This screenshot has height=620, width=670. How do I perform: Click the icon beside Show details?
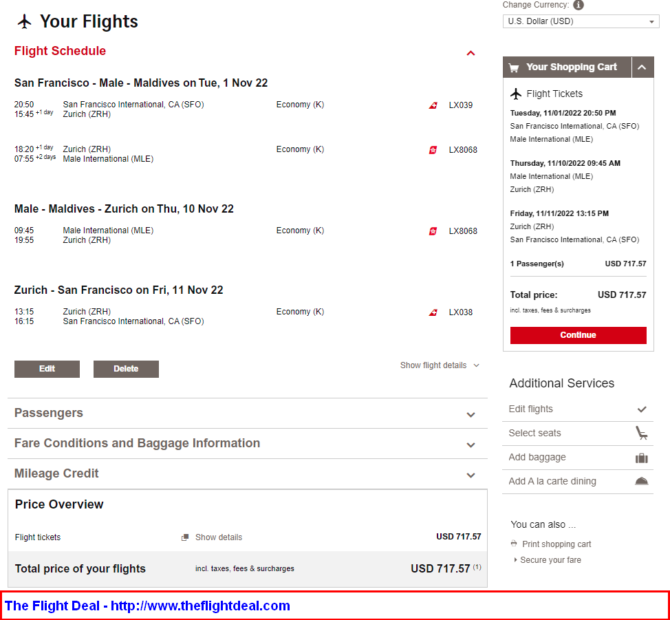coord(185,537)
